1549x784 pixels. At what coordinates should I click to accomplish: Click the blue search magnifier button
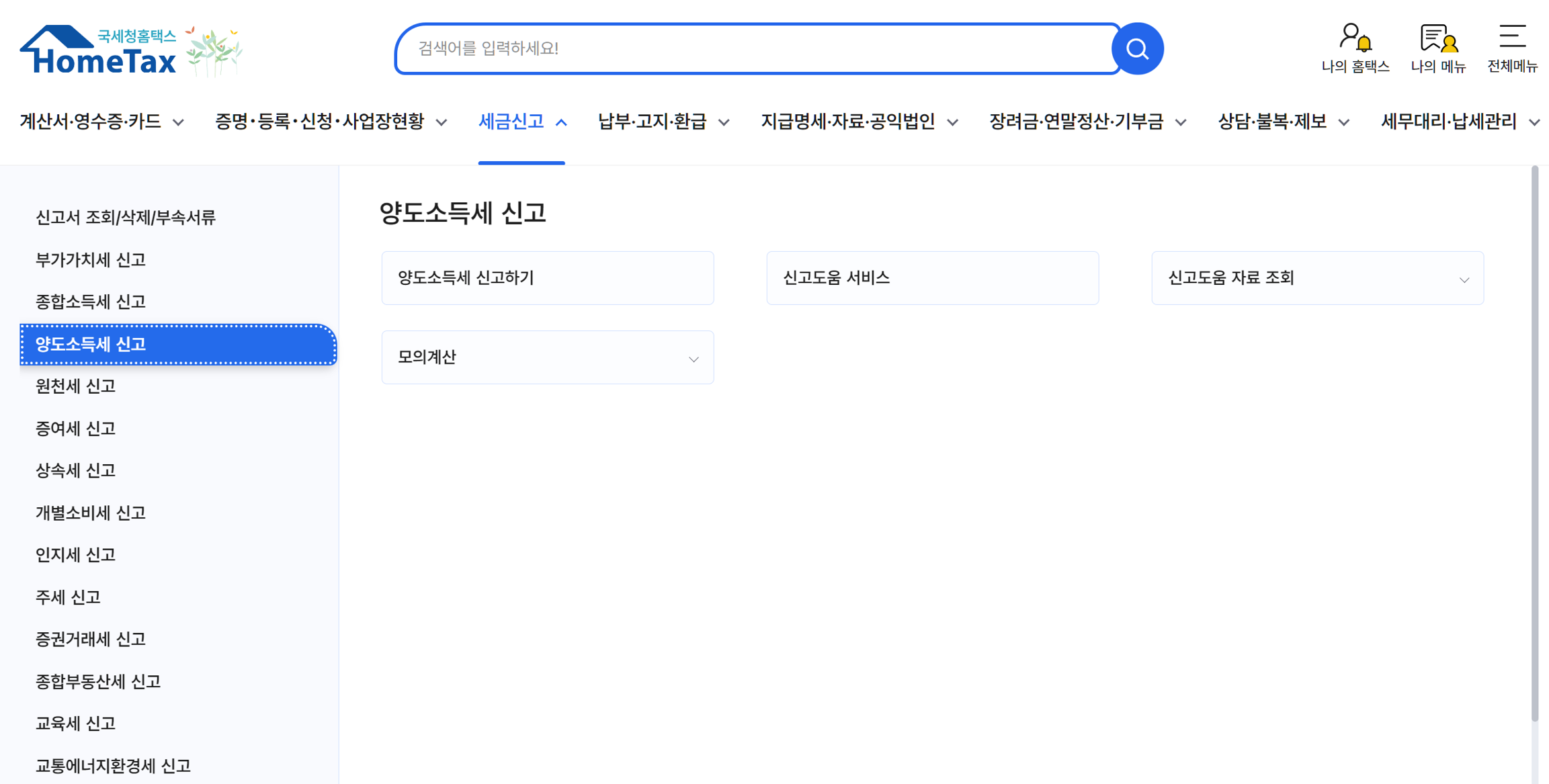tap(1137, 48)
